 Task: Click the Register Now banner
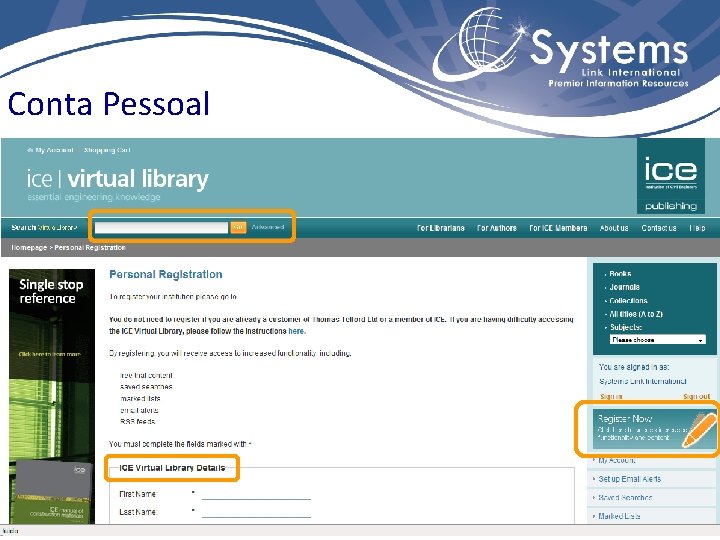point(655,429)
